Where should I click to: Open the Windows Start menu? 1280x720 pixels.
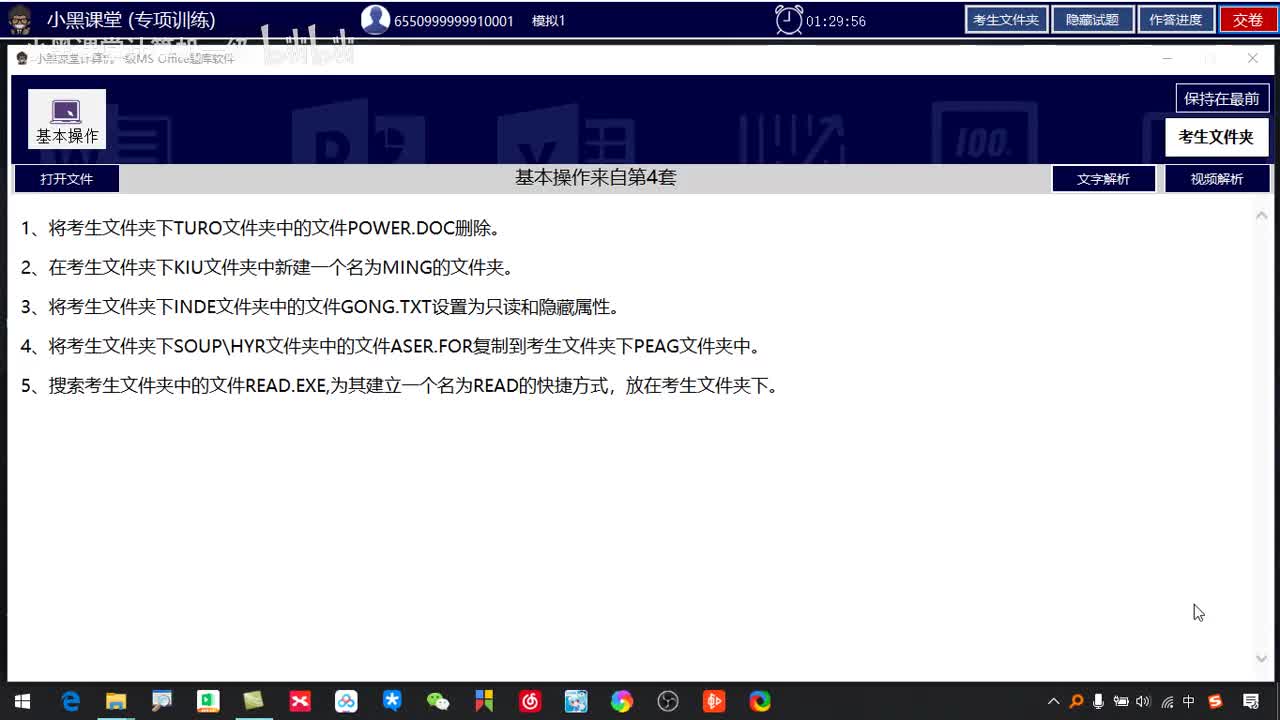(22, 701)
